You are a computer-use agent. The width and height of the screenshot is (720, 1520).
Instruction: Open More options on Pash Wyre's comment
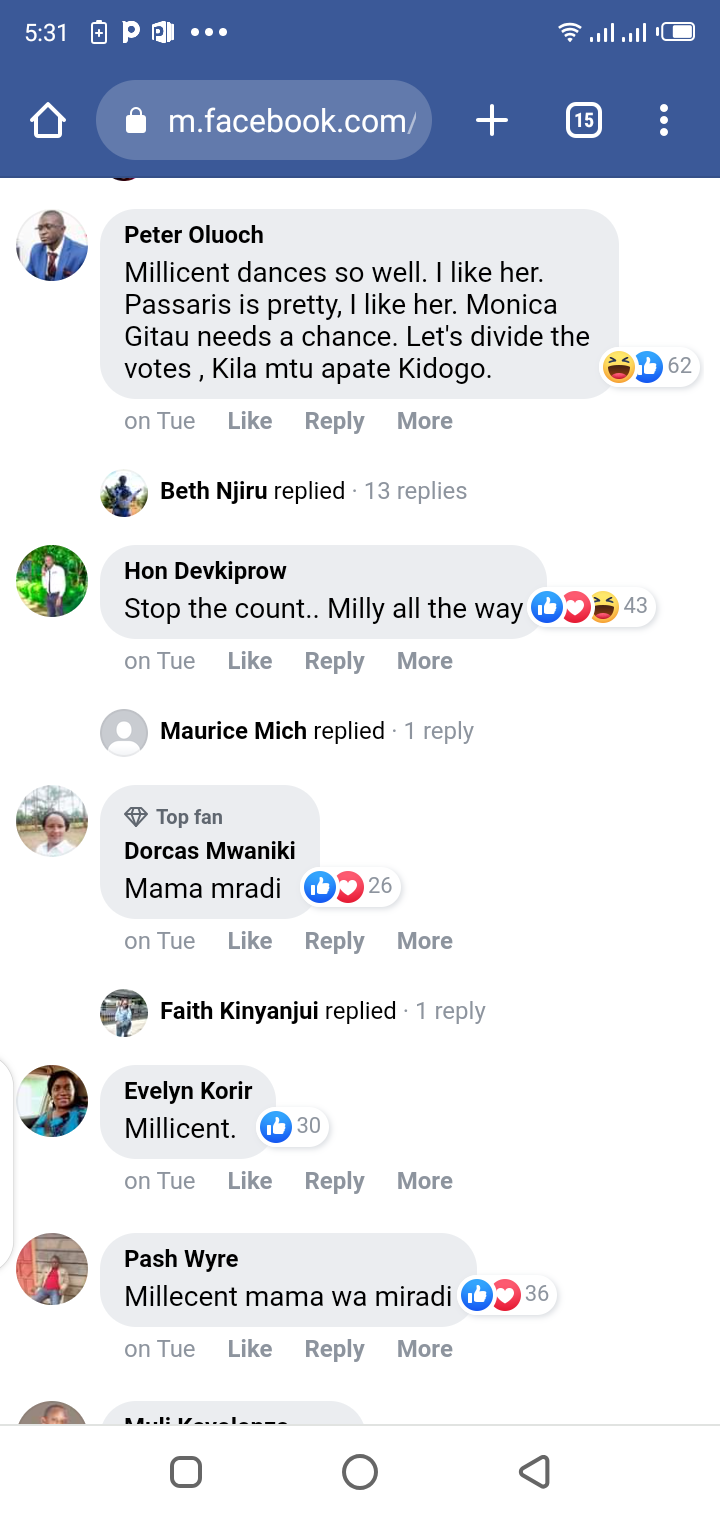pyautogui.click(x=424, y=1349)
